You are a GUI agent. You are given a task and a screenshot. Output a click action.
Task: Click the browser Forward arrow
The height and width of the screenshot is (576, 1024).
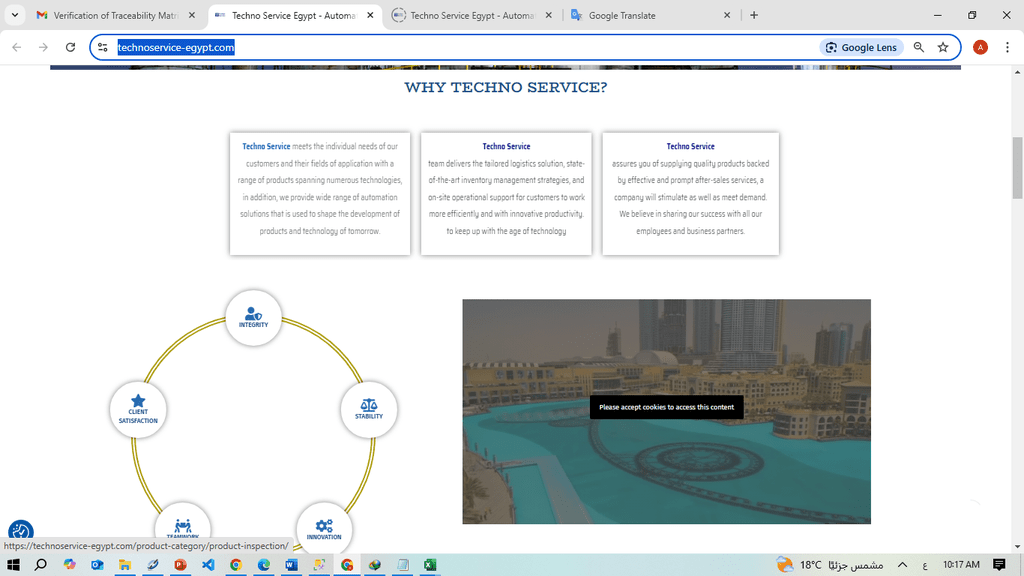coord(43,47)
